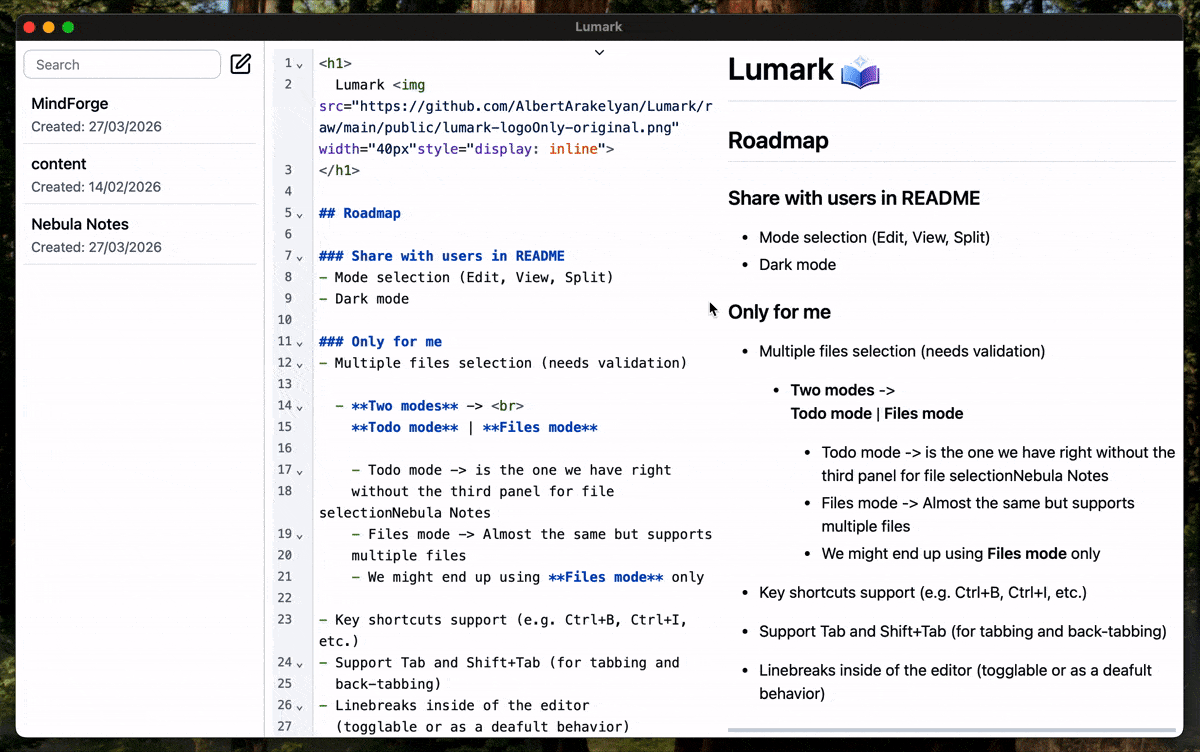This screenshot has height=752, width=1200.
Task: Fold the Only for me section at line 11
Action: coord(299,343)
